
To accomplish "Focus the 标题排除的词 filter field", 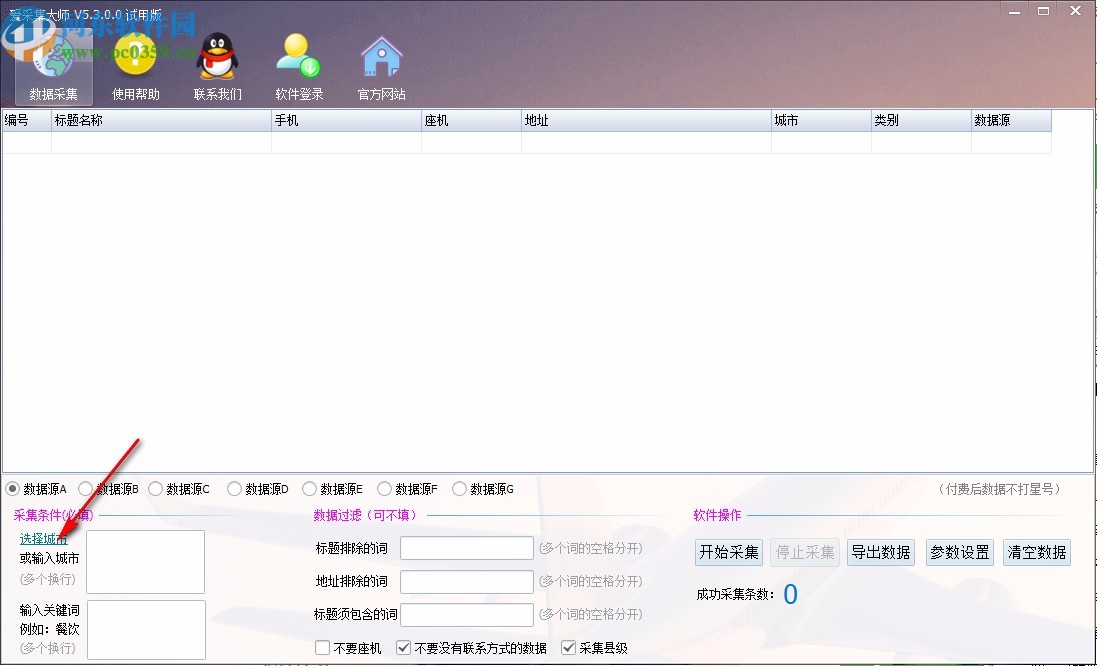I will pos(466,548).
